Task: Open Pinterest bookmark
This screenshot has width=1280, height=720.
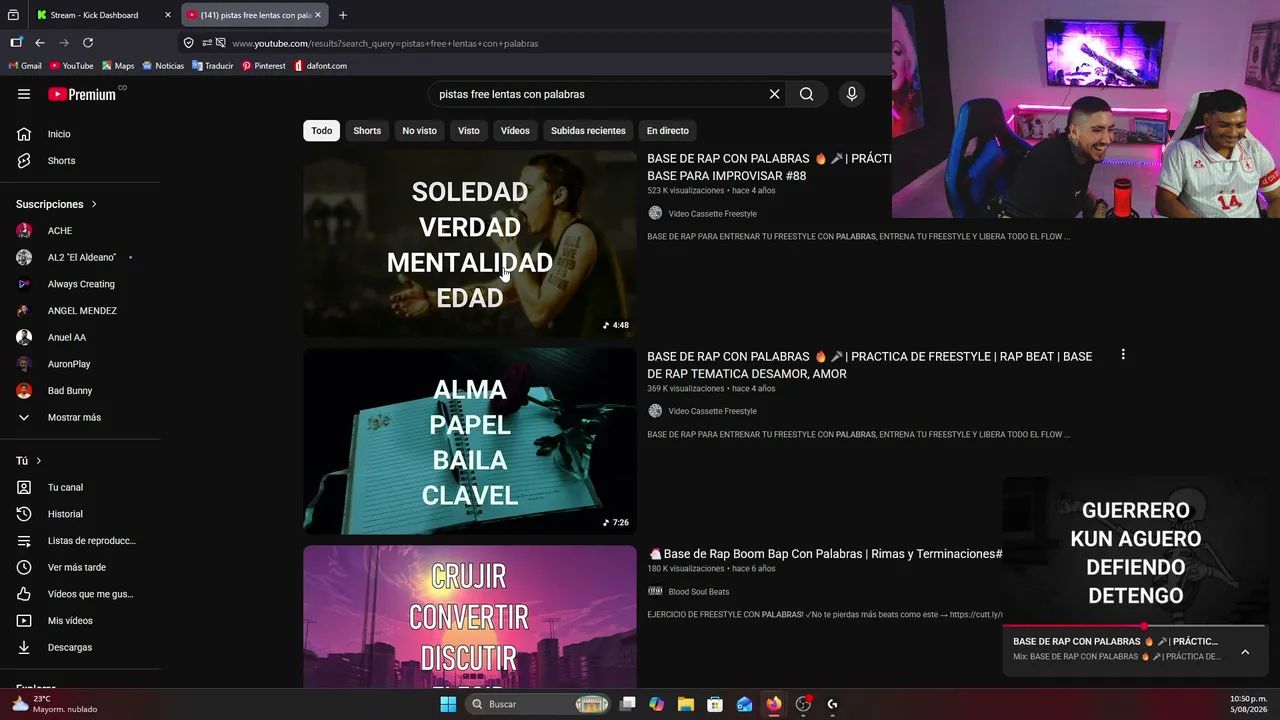Action: [264, 66]
